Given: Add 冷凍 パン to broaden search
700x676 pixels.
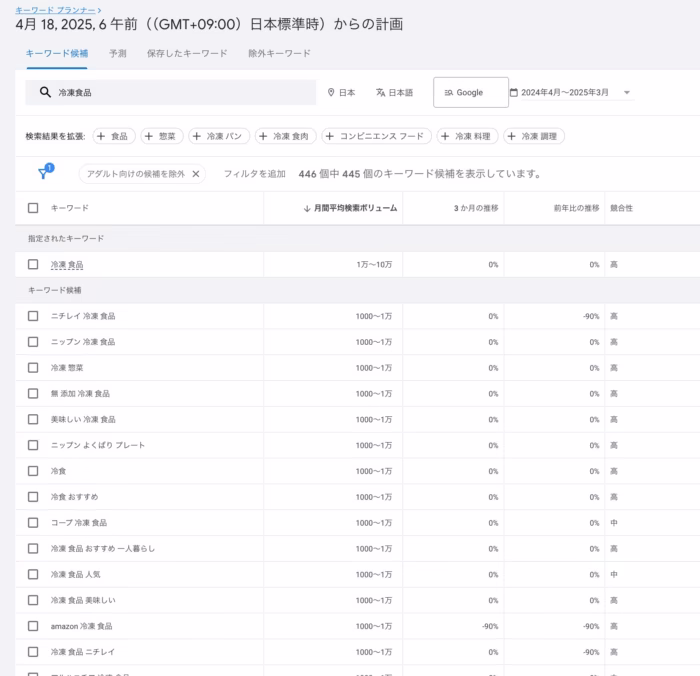Looking at the screenshot, I should pos(219,136).
